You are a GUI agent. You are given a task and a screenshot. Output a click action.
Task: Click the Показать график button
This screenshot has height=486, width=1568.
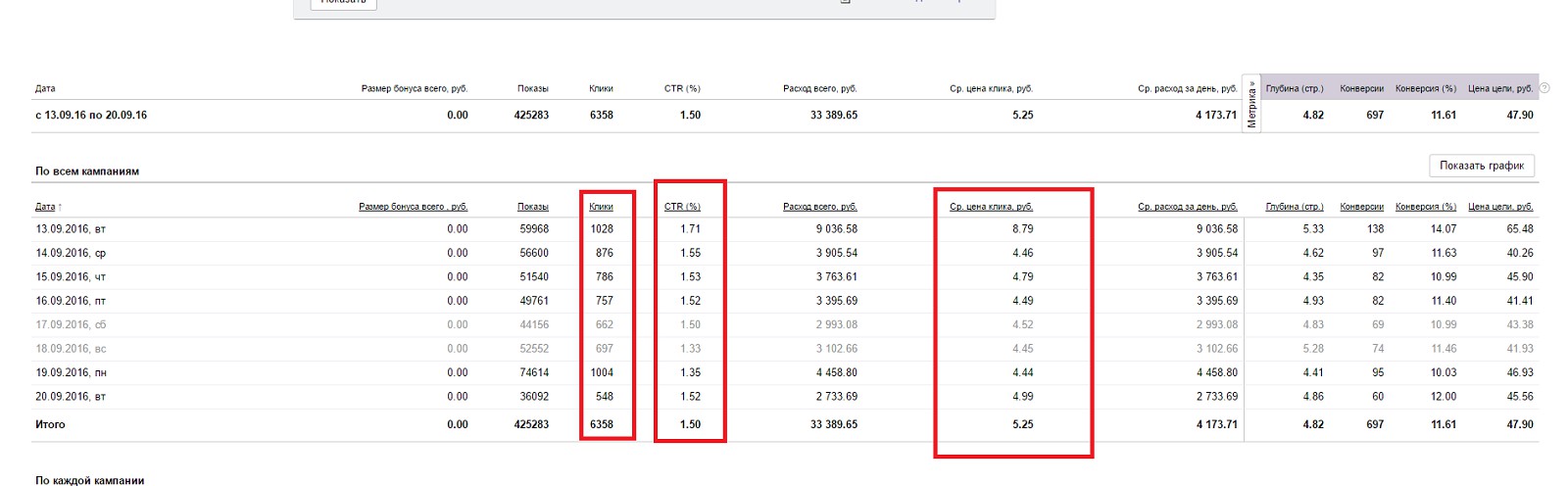(1481, 166)
